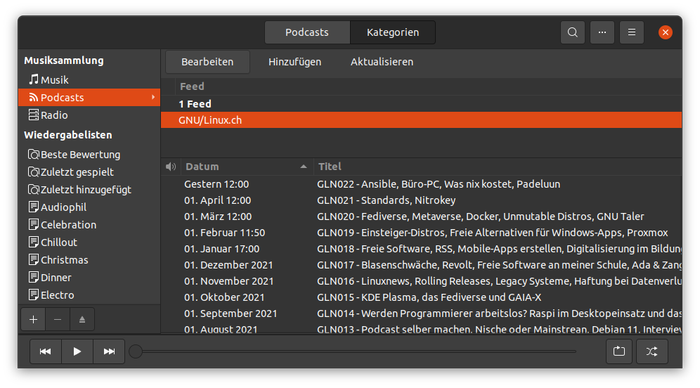The image size is (700, 388).
Task: Select episode GLN021 - Standards, Nitrokey
Action: click(386, 200)
